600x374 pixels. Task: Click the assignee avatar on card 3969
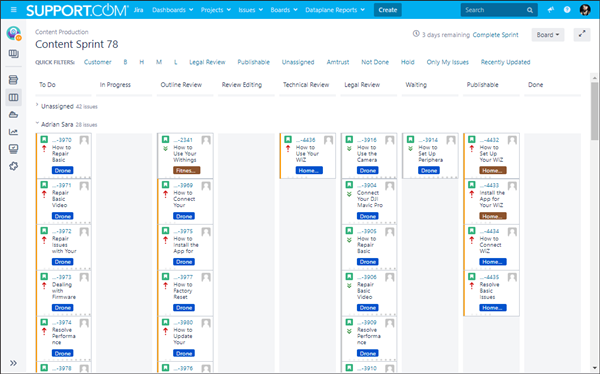tap(206, 186)
